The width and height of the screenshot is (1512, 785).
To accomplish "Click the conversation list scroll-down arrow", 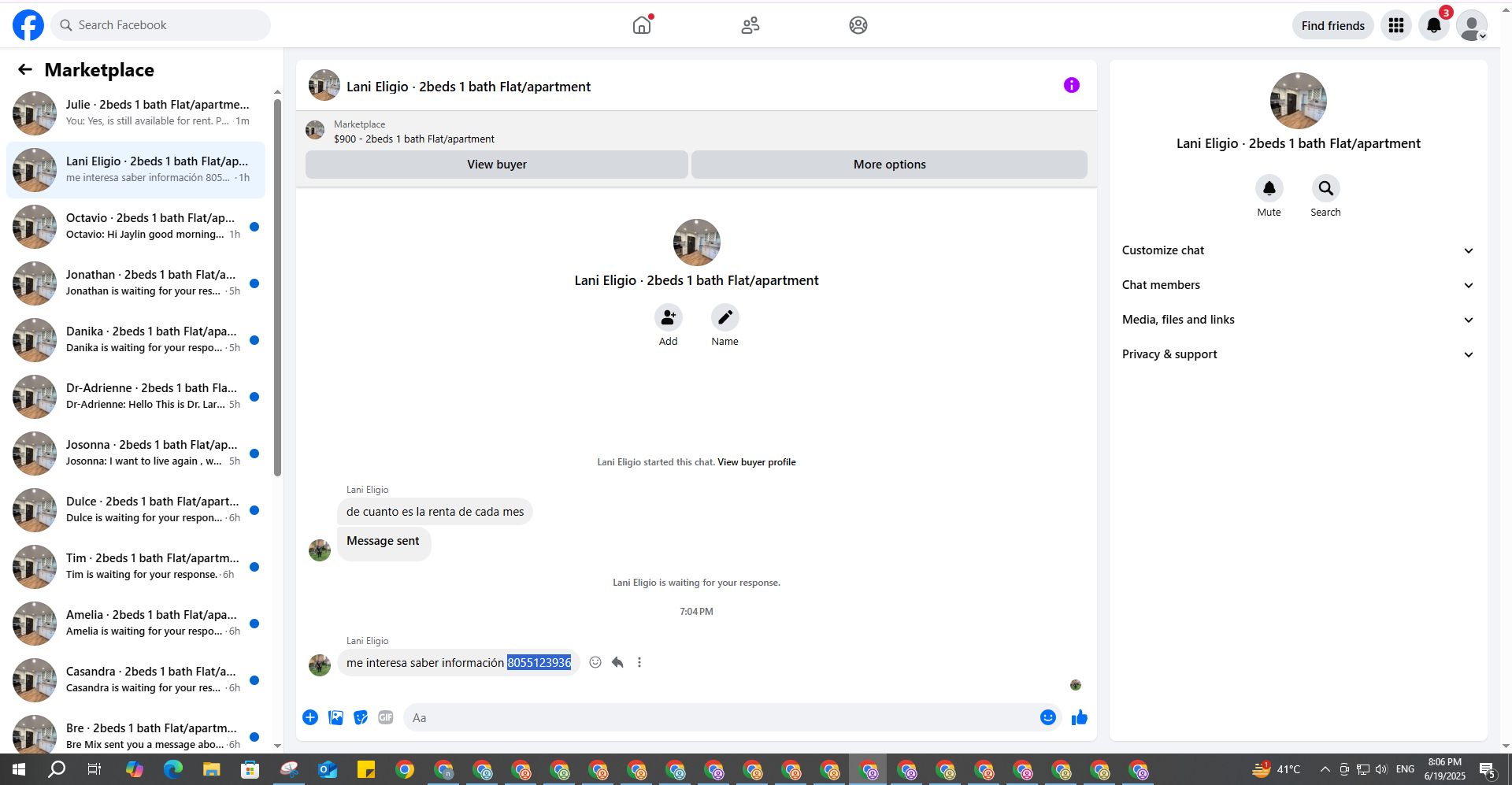I will click(x=277, y=746).
